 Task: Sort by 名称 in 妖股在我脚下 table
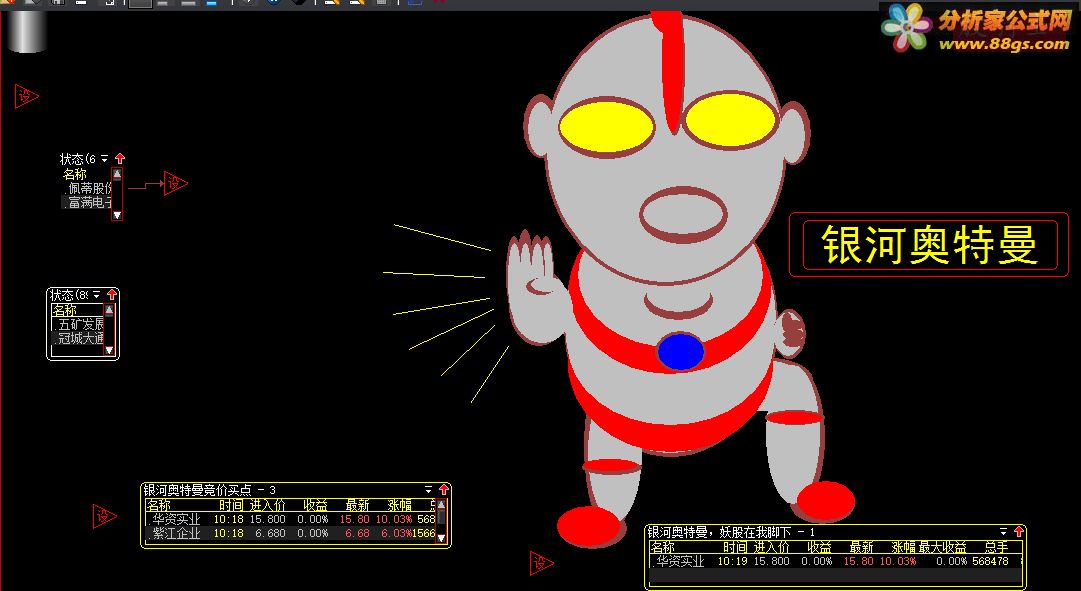(663, 548)
